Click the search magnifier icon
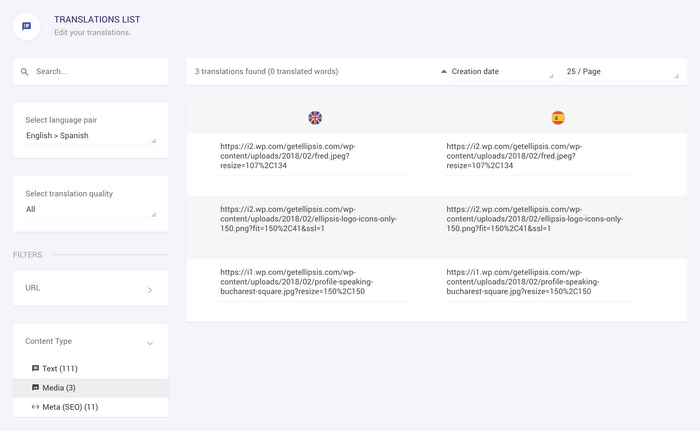Image resolution: width=700 pixels, height=431 pixels. pos(25,71)
